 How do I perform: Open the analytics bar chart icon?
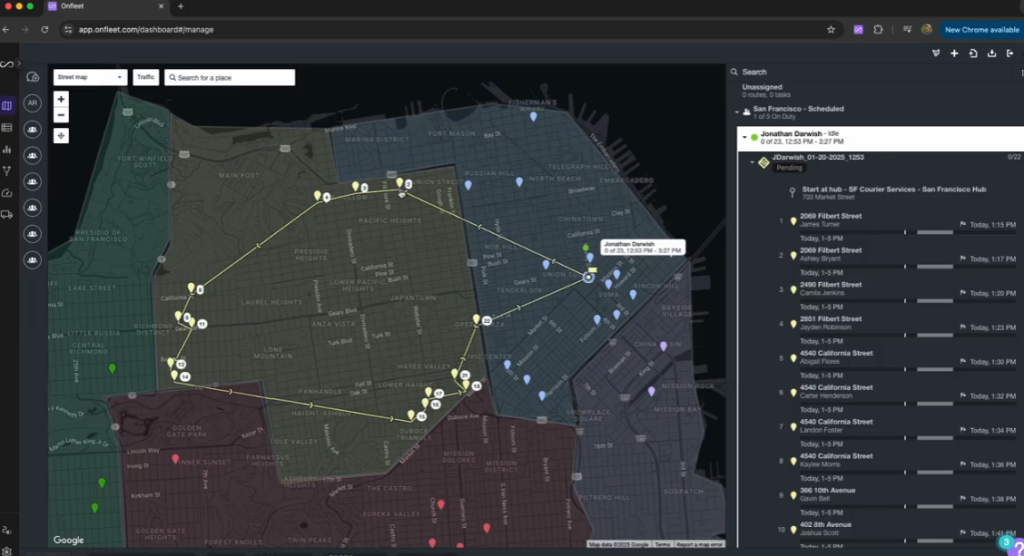coord(7,150)
